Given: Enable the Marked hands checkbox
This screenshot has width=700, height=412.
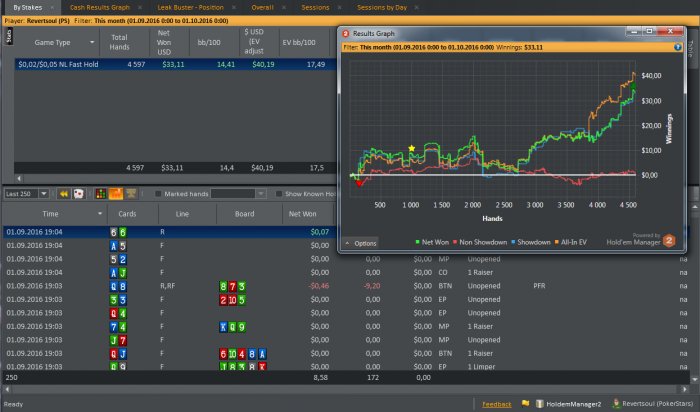Looking at the screenshot, I should pos(157,193).
